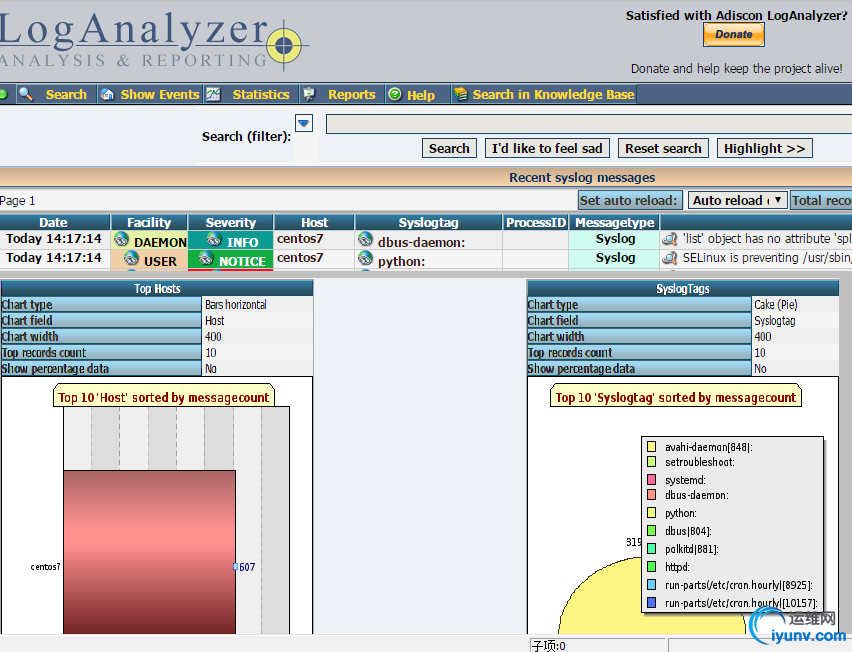Image resolution: width=852 pixels, height=652 pixels.
Task: Click the Cake (Pie) chart type value
Action: (775, 304)
